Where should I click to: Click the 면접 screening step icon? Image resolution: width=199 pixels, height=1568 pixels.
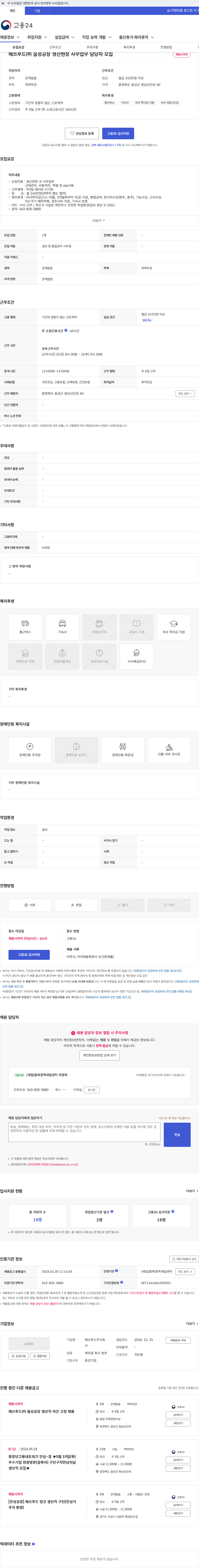click(76, 905)
